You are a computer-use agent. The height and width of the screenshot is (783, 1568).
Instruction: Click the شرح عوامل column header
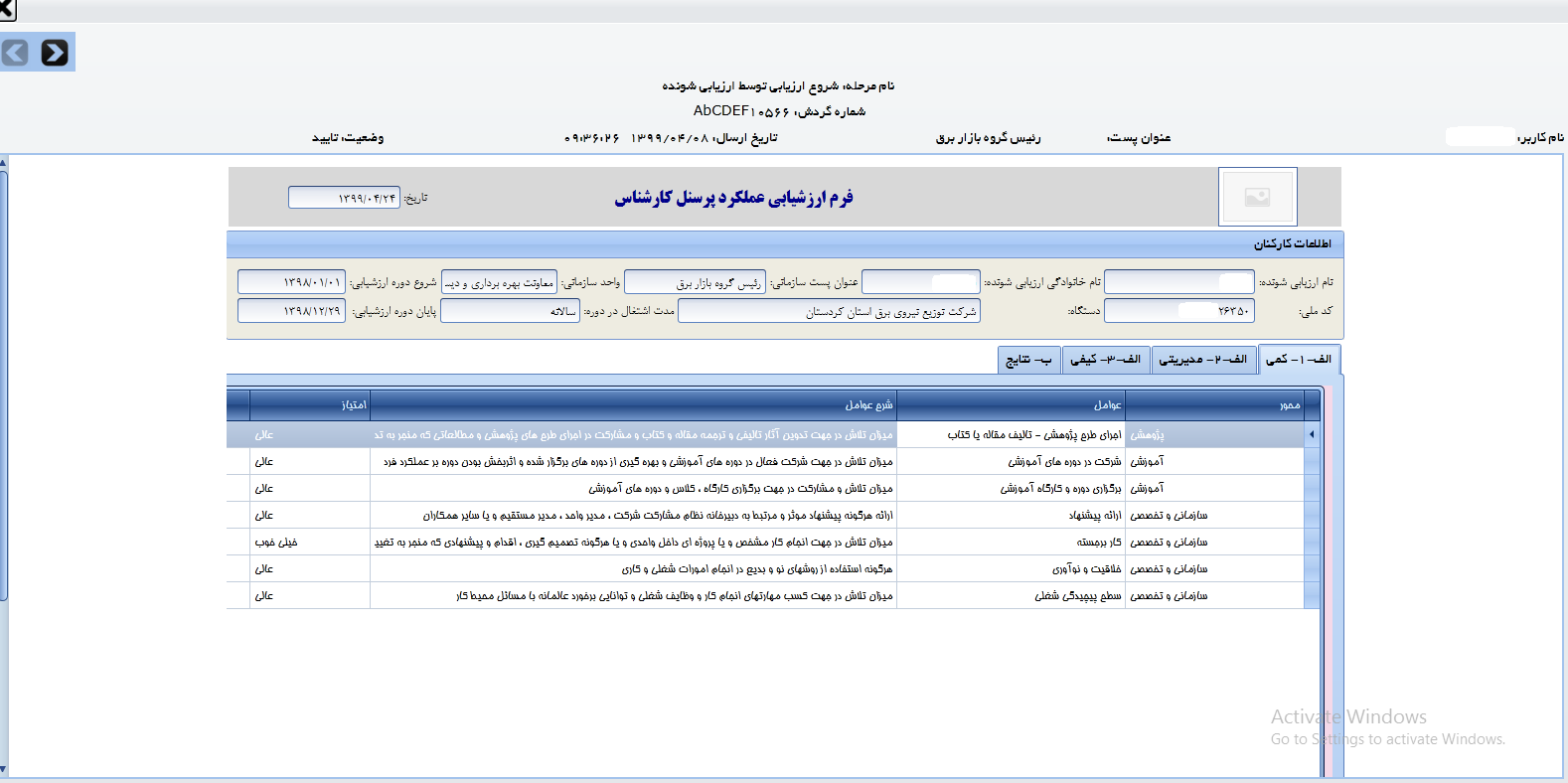pyautogui.click(x=633, y=404)
